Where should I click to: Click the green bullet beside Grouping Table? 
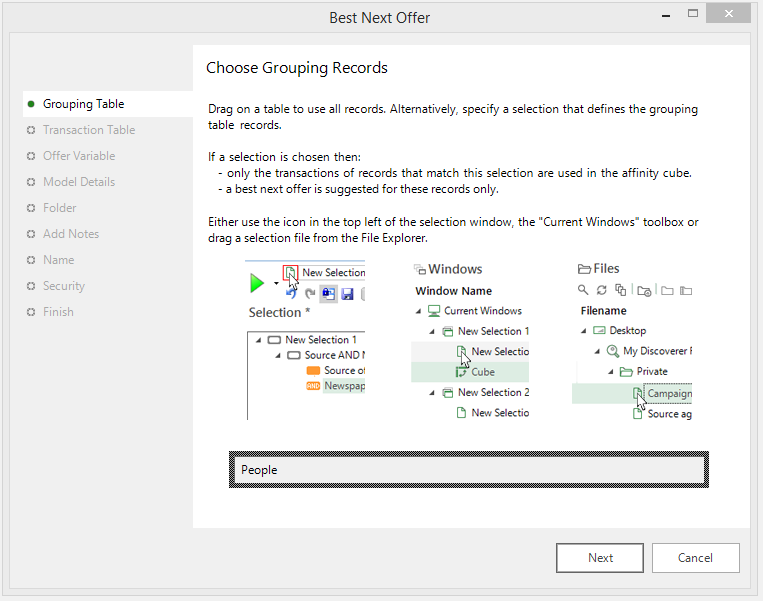[31, 104]
